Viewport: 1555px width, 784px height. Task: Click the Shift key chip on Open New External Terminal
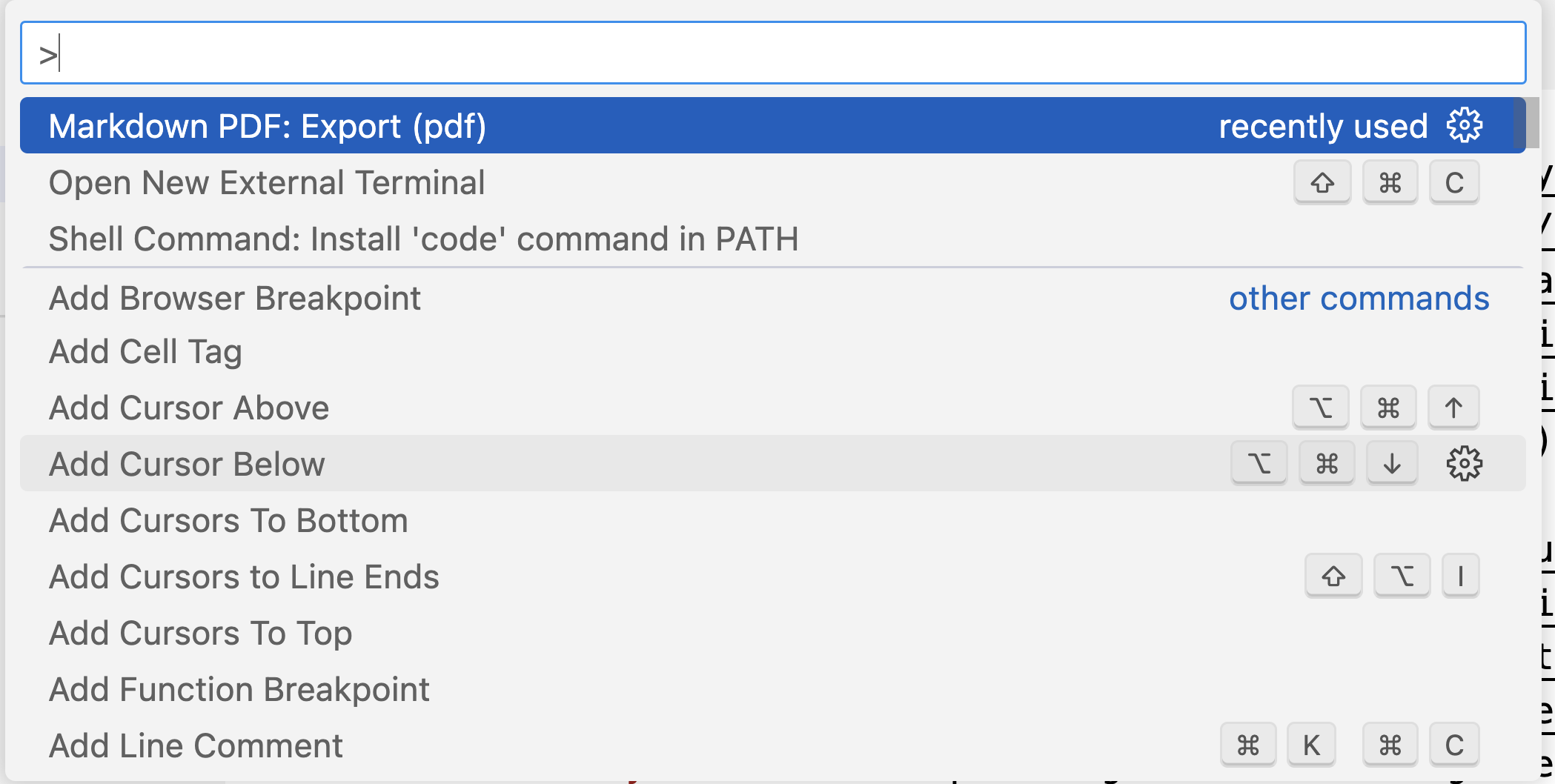pos(1322,182)
